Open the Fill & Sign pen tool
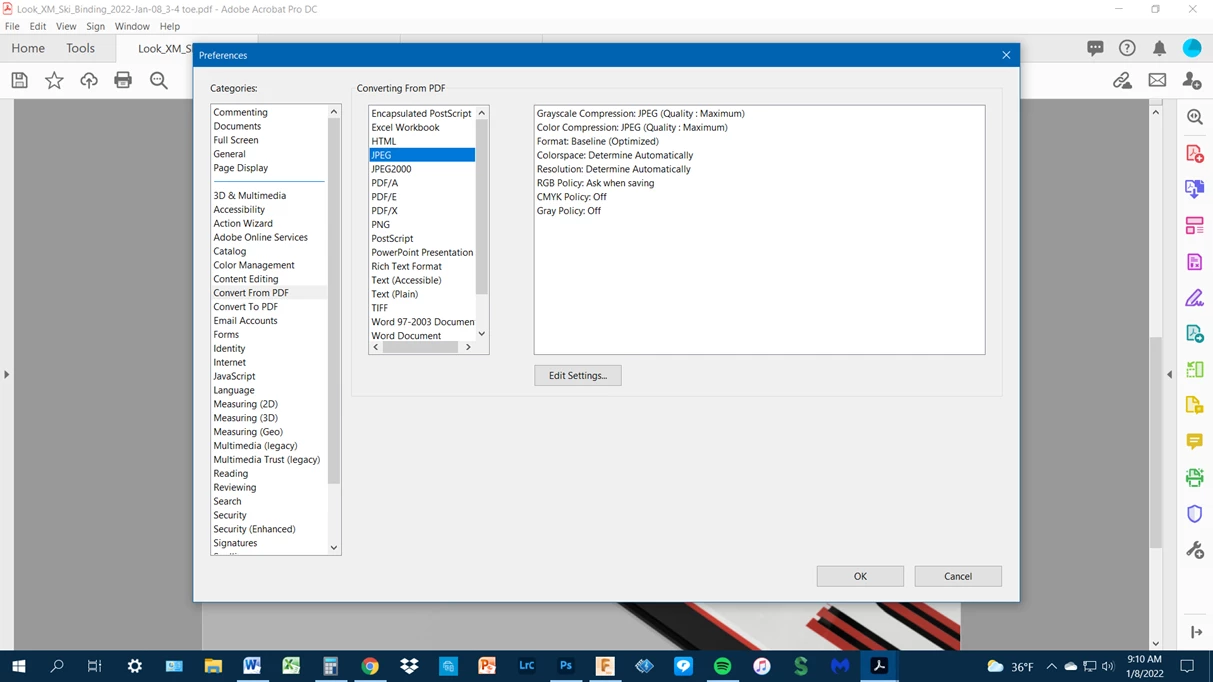1213x682 pixels. coord(1194,298)
